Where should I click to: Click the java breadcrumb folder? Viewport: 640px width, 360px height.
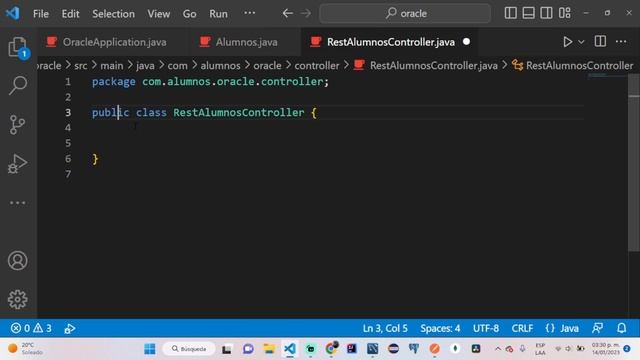click(x=145, y=66)
